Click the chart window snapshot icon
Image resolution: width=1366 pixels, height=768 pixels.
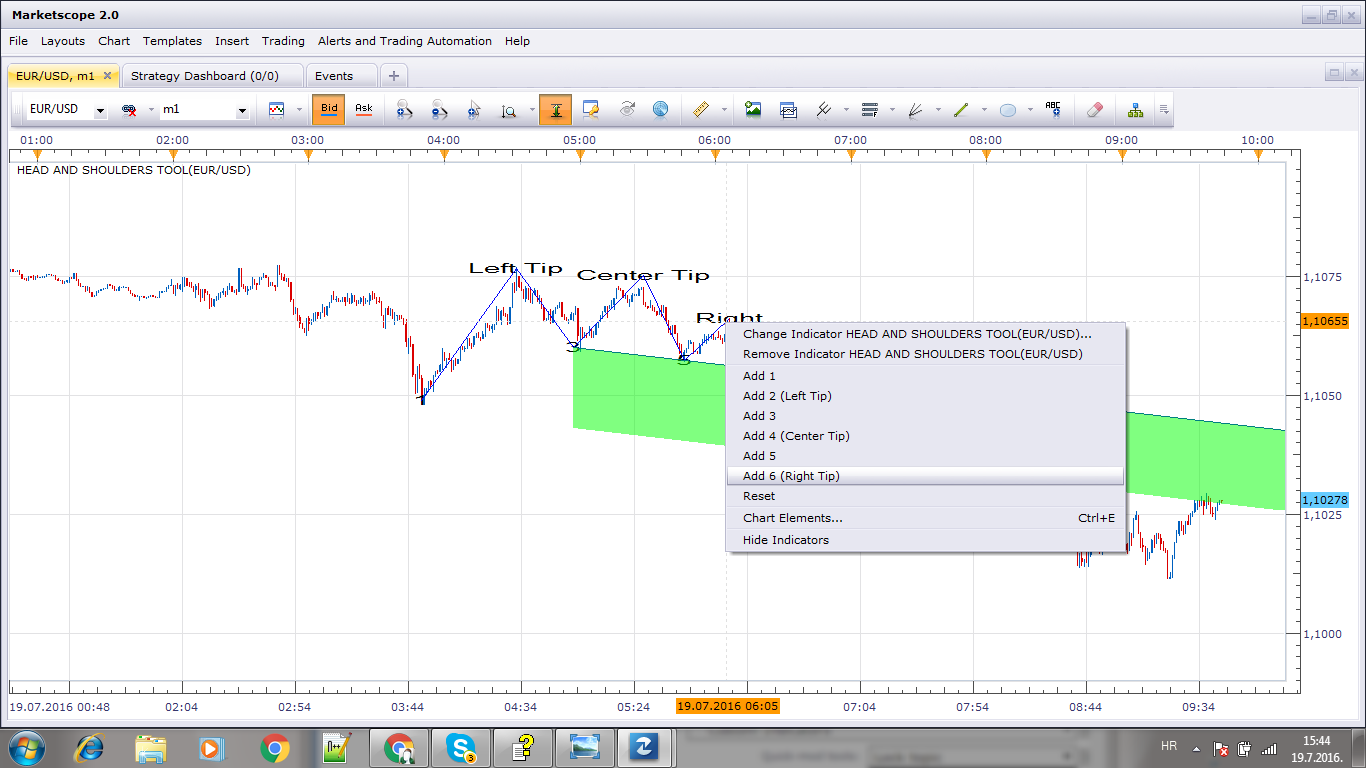coord(788,109)
